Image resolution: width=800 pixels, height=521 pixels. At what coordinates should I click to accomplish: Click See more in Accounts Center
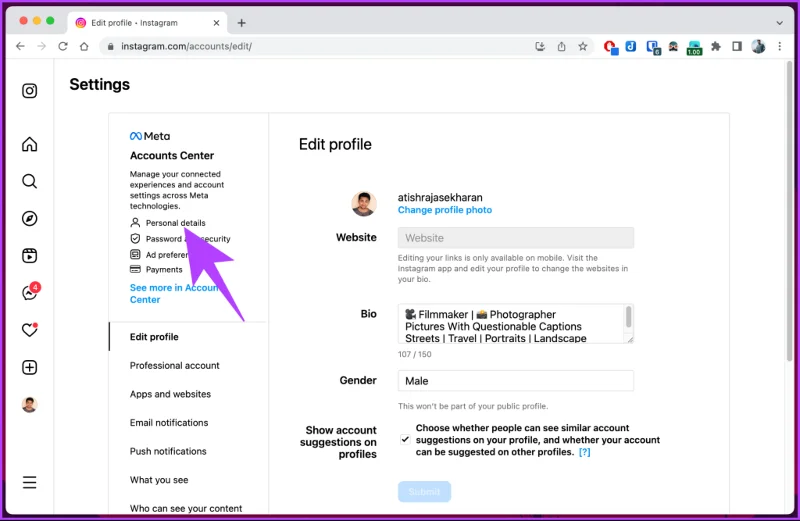[x=173, y=293]
